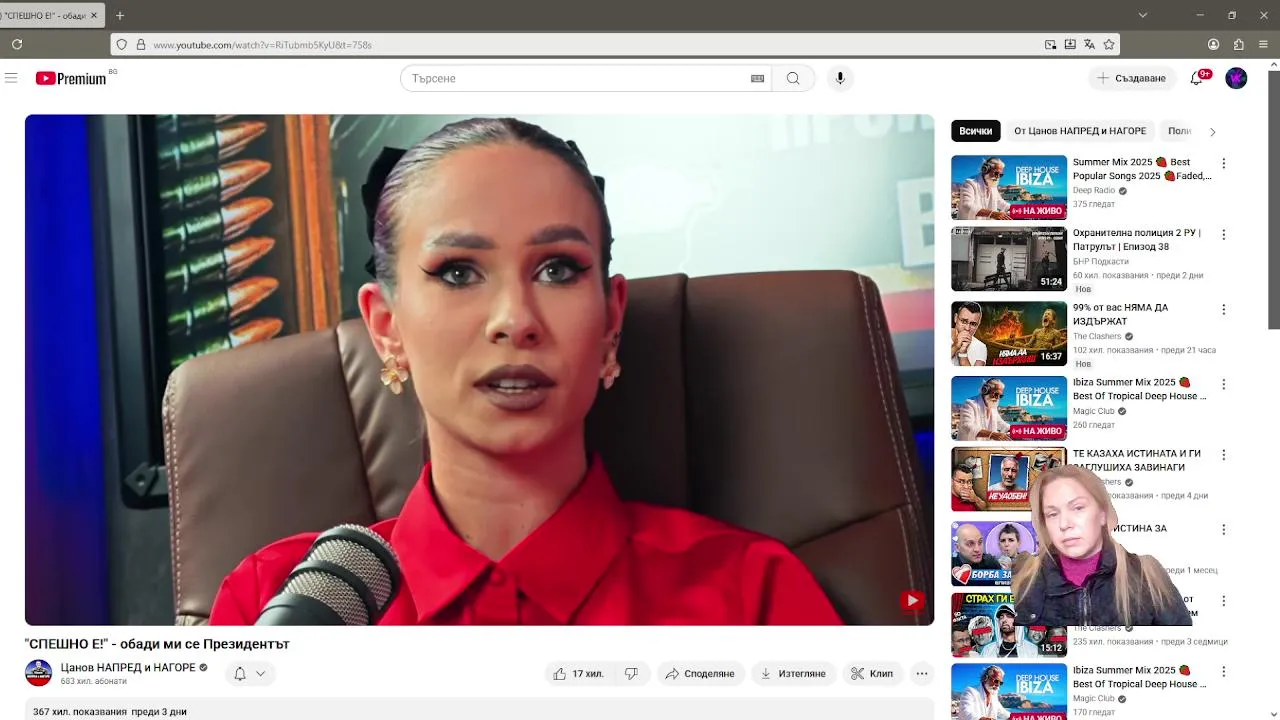Open options for Ibiza Summer Mix 260 гледат video
This screenshot has width=1280, height=720.
pyautogui.click(x=1223, y=384)
